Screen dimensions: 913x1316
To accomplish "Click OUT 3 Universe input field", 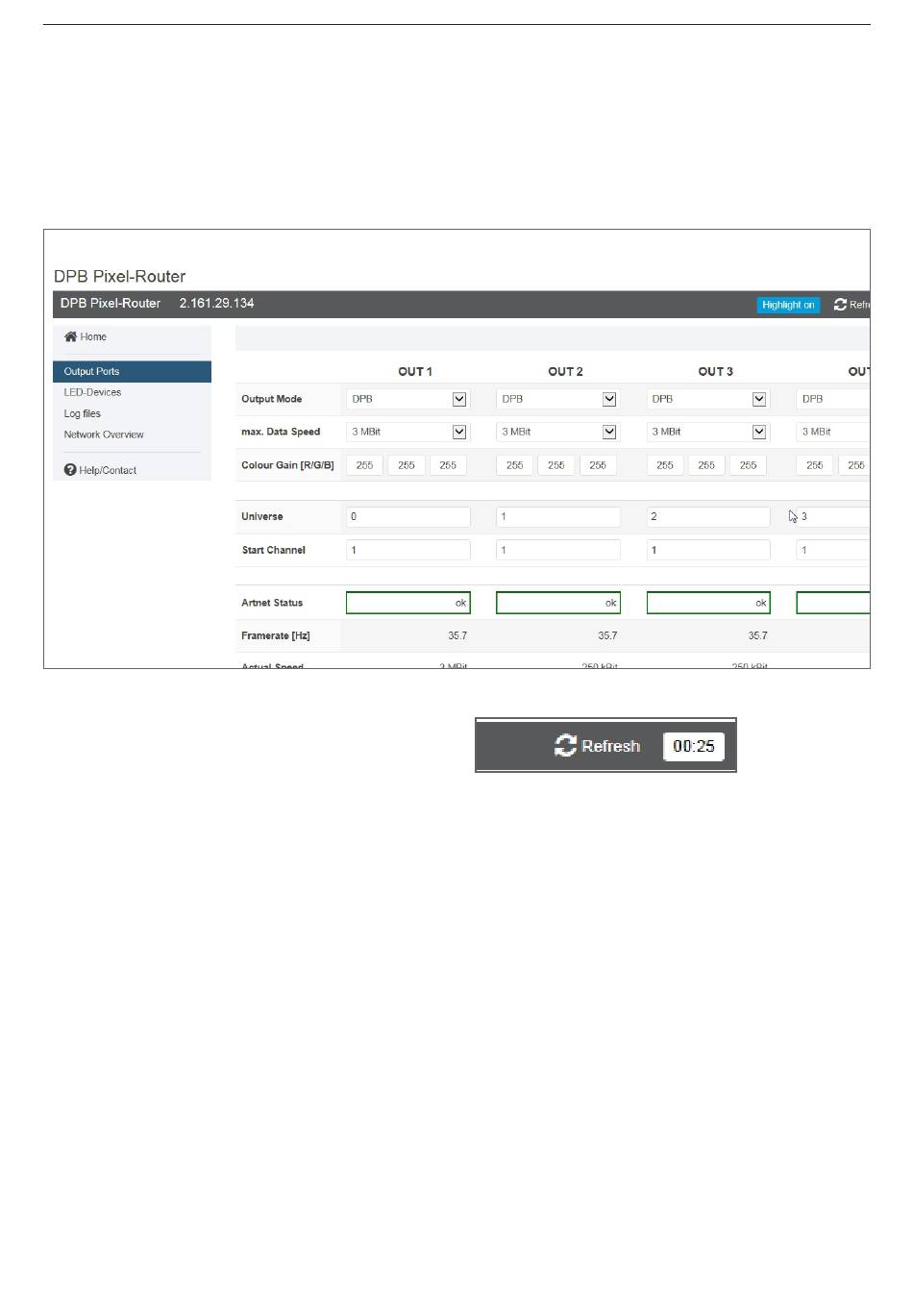I will (708, 516).
